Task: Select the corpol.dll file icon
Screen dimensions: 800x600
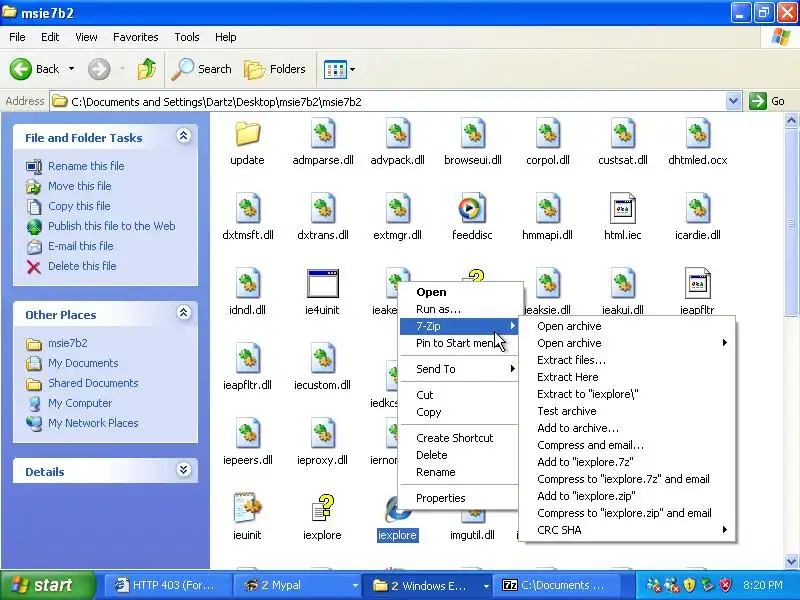Action: 547,134
